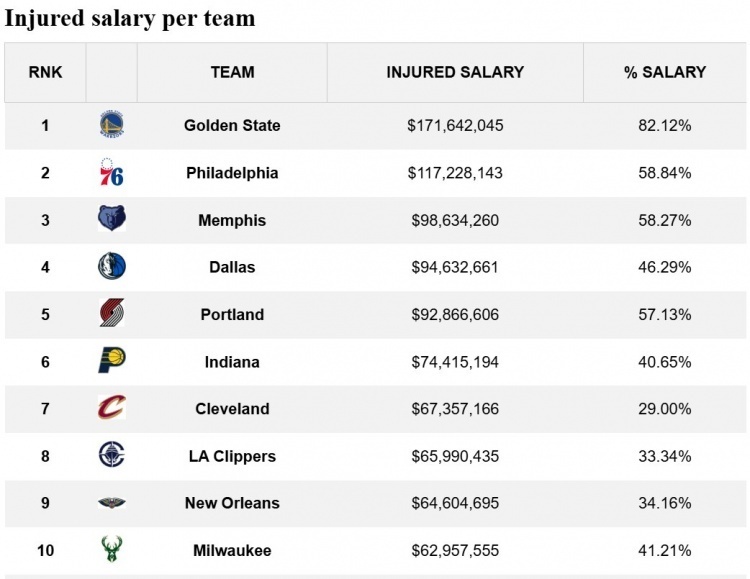Image resolution: width=750 pixels, height=579 pixels.
Task: Click the New Orleans Pelicans logo
Action: [112, 503]
